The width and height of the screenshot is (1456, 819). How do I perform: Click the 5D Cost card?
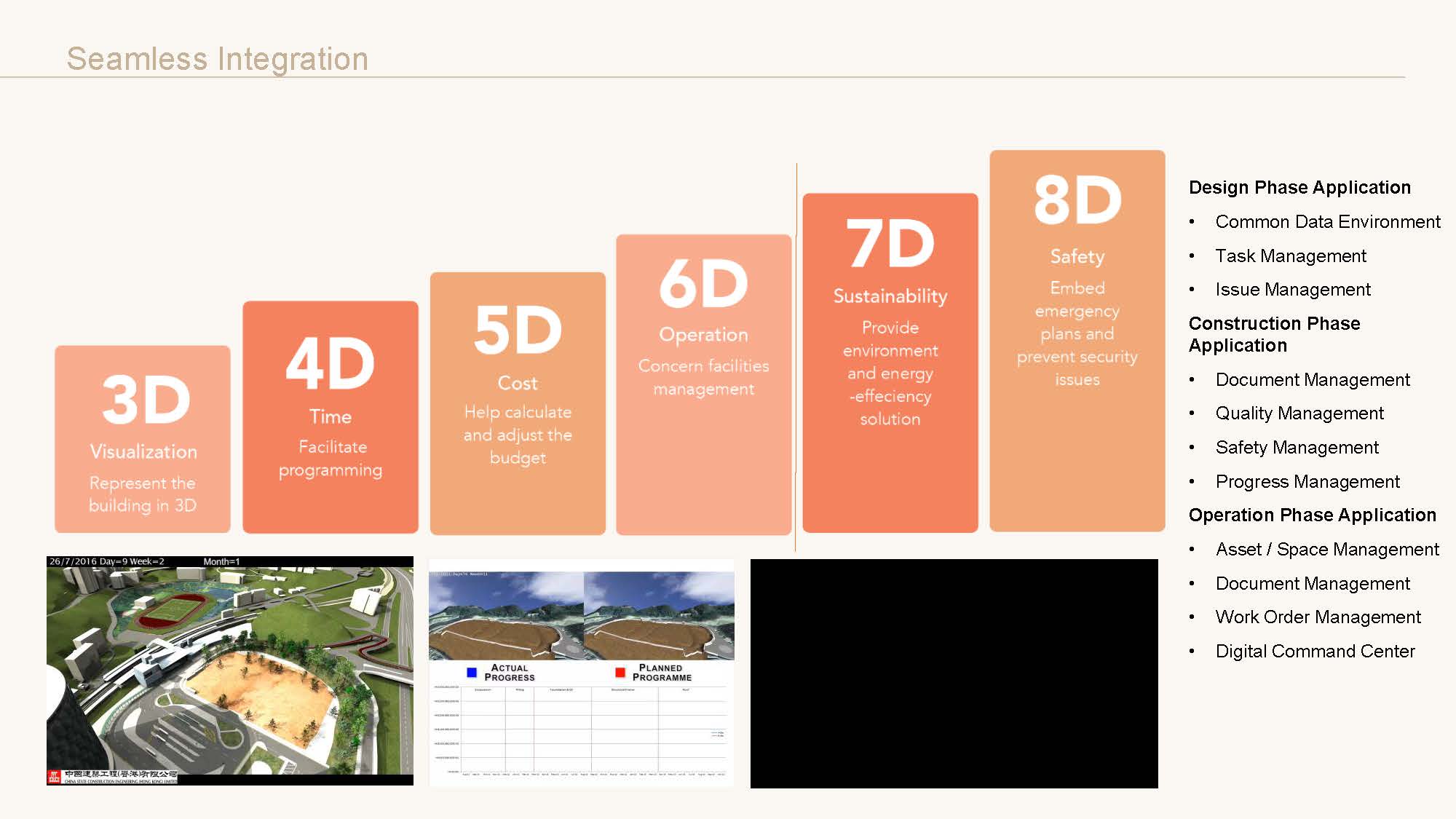518,403
